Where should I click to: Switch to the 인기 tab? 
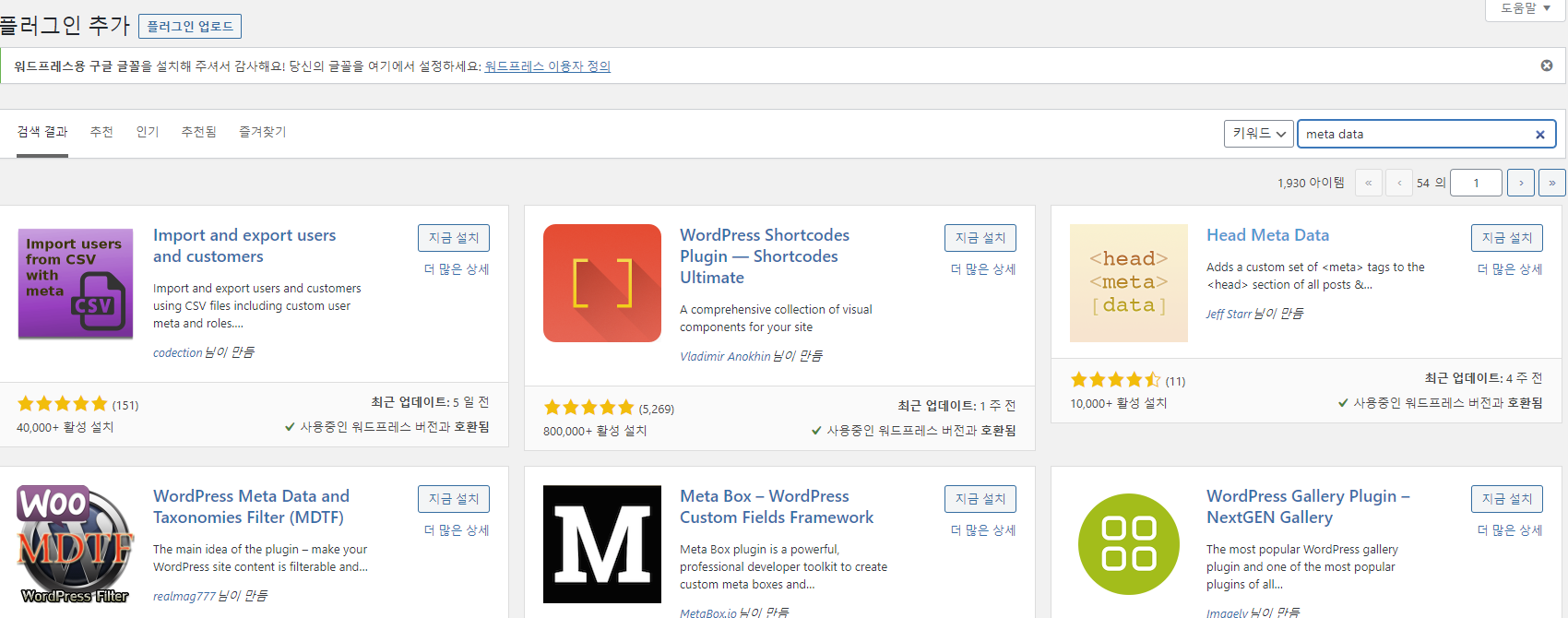148,133
